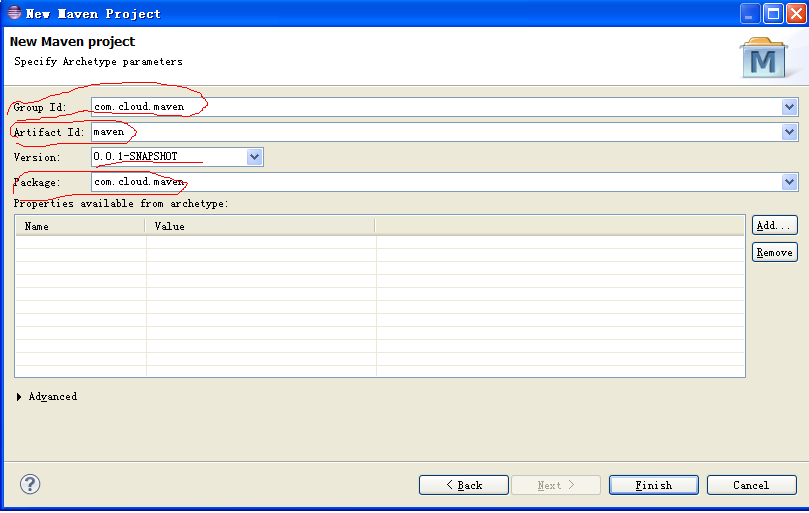Open the dialog help question mark icon
The width and height of the screenshot is (809, 513).
pos(30,484)
